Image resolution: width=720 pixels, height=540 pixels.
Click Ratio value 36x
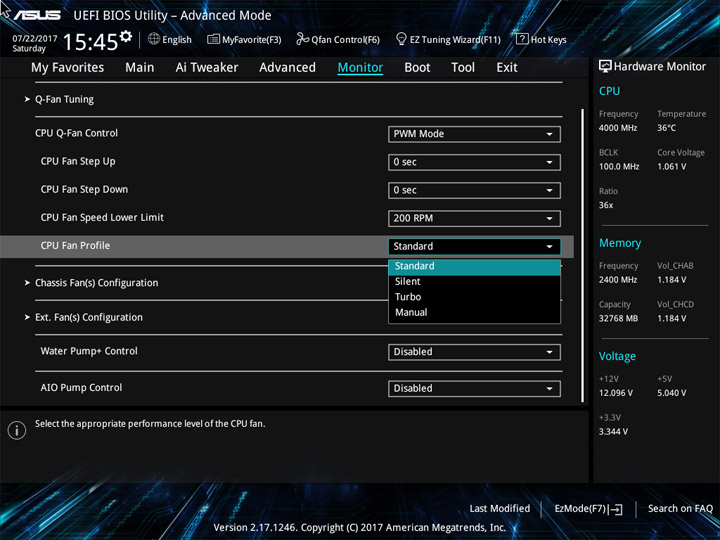pyautogui.click(x=606, y=205)
